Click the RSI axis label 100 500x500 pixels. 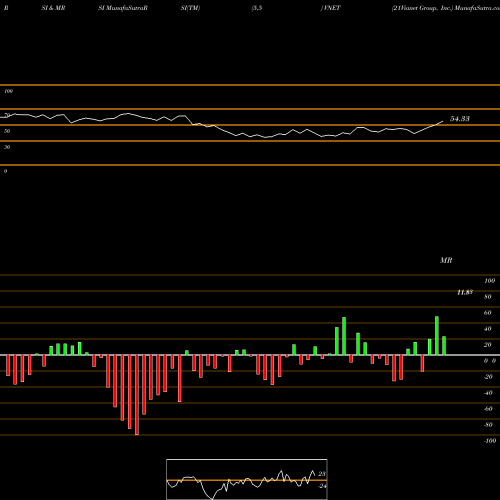point(8,91)
